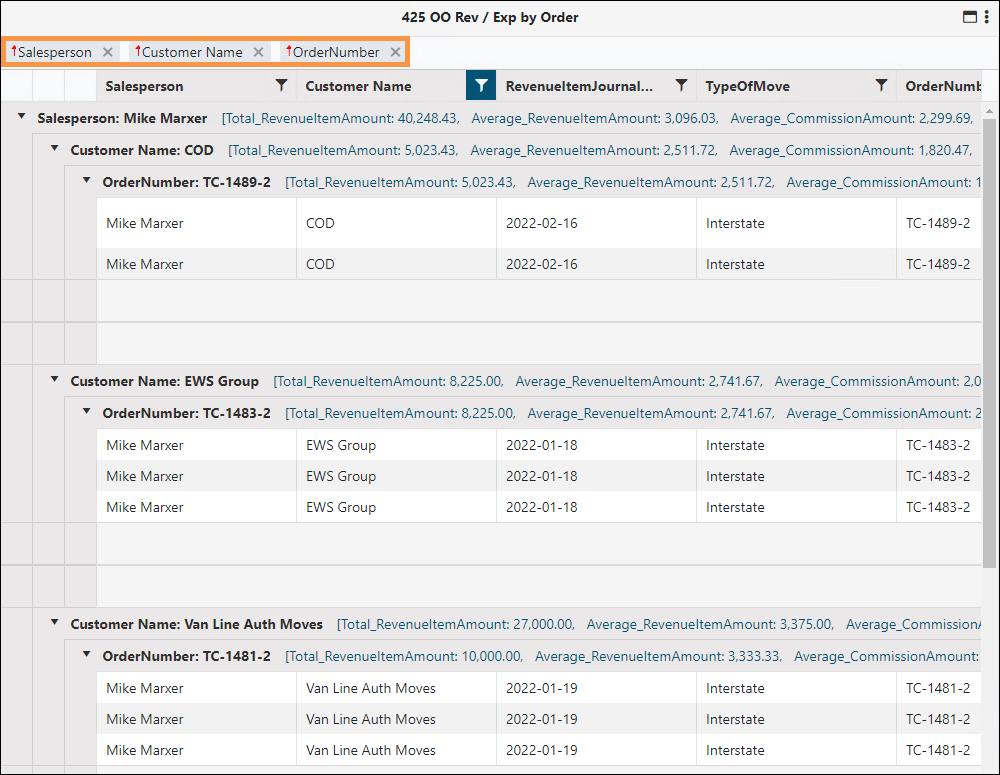Open the three-dot options menu

[x=987, y=17]
